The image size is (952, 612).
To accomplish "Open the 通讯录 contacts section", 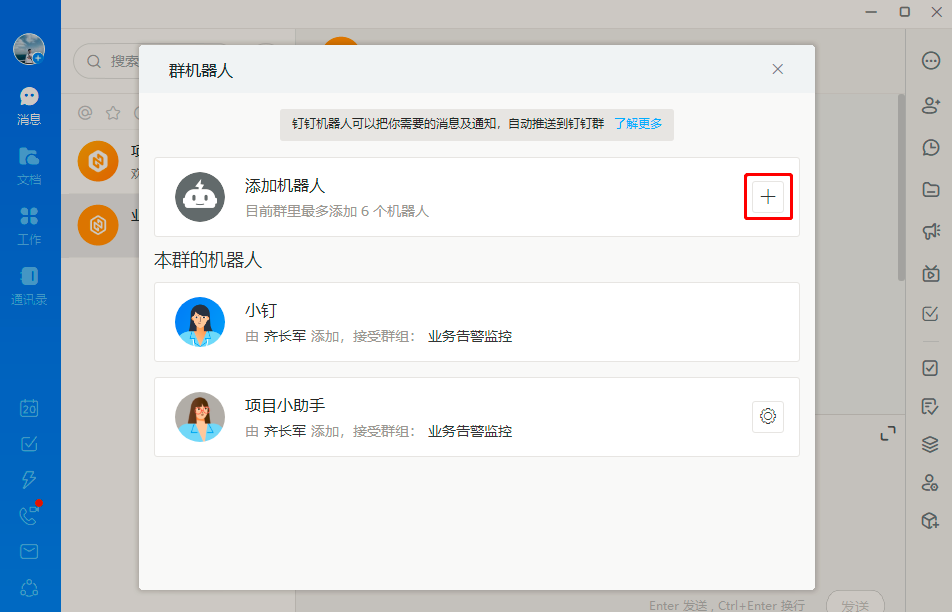I will click(29, 286).
